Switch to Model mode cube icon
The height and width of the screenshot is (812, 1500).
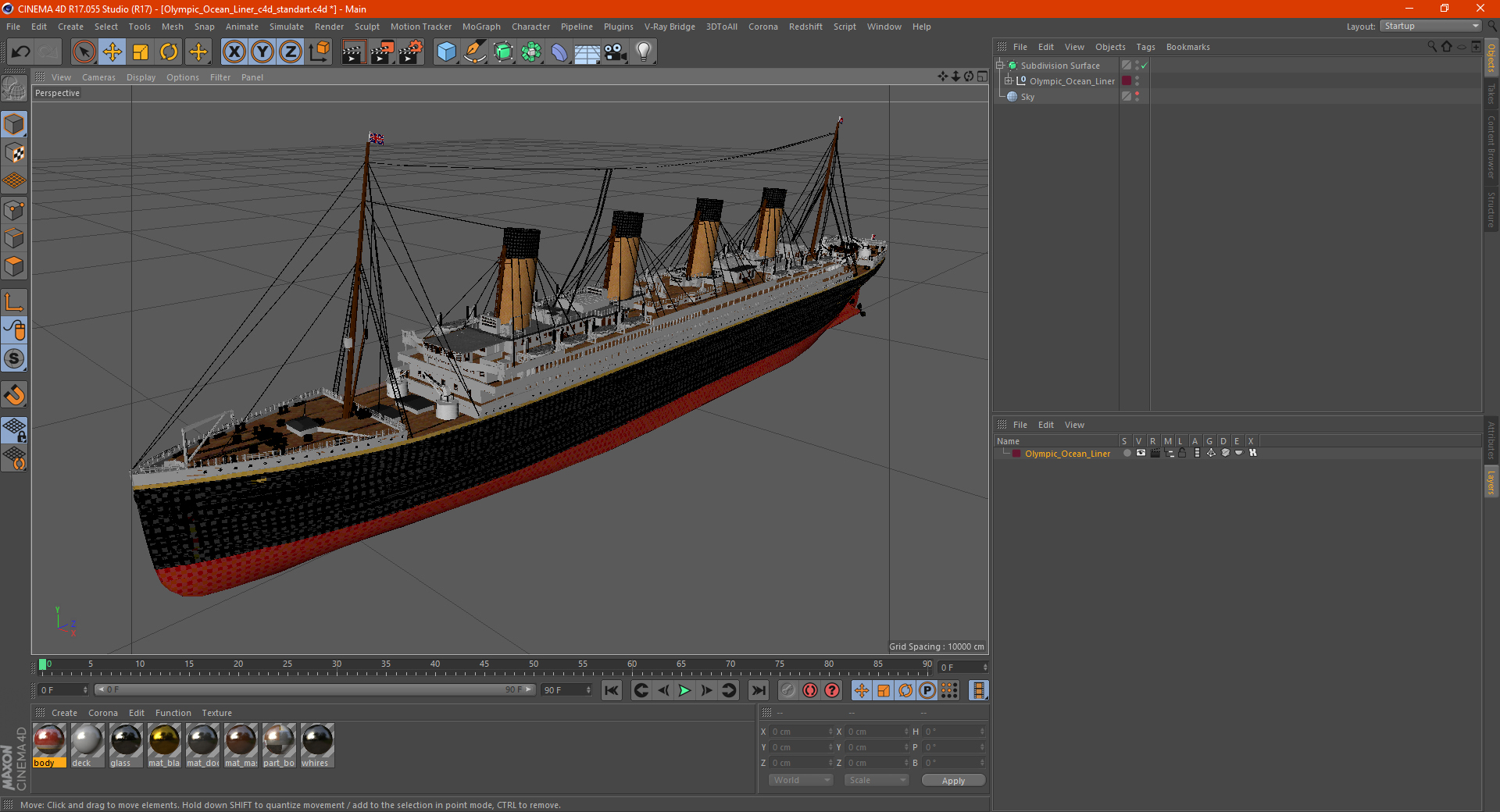[x=14, y=124]
